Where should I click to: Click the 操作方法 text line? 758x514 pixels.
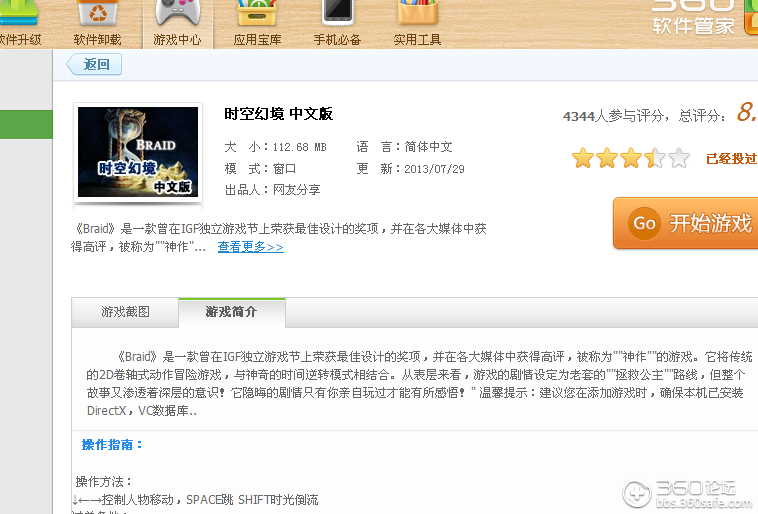pos(103,482)
